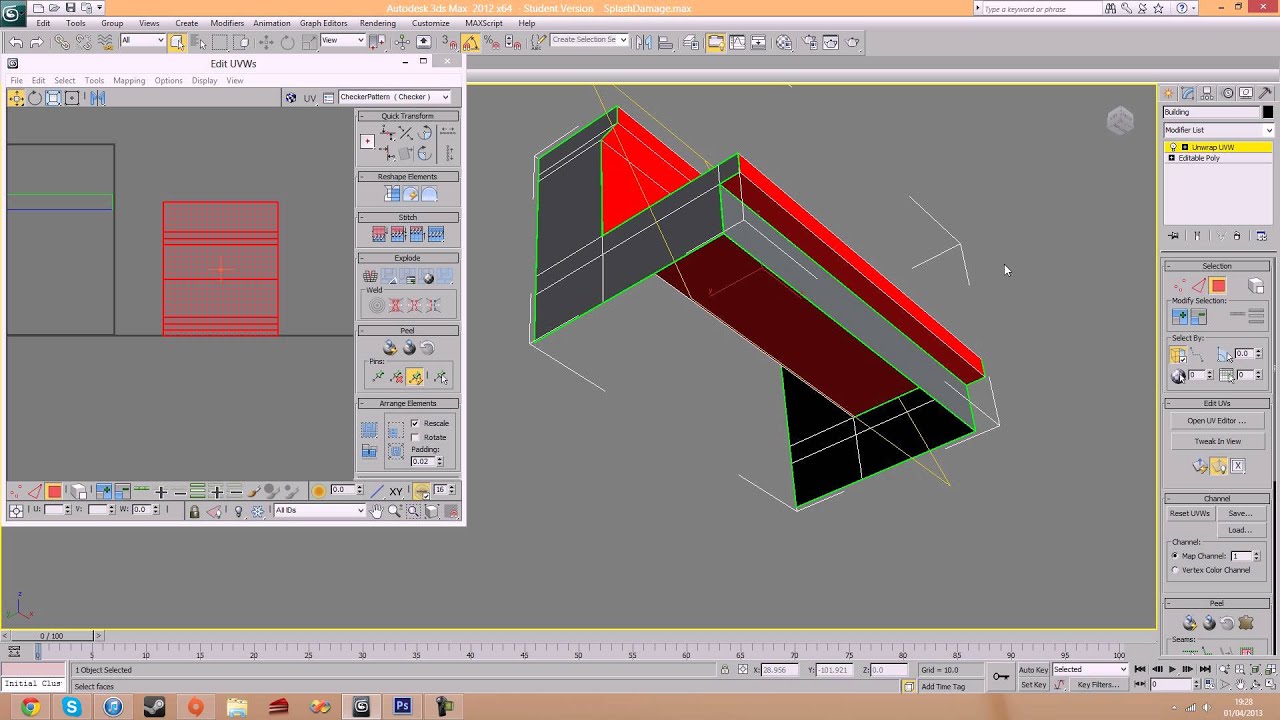Click the Pan View hand icon
This screenshot has width=1280, height=720.
[376, 511]
